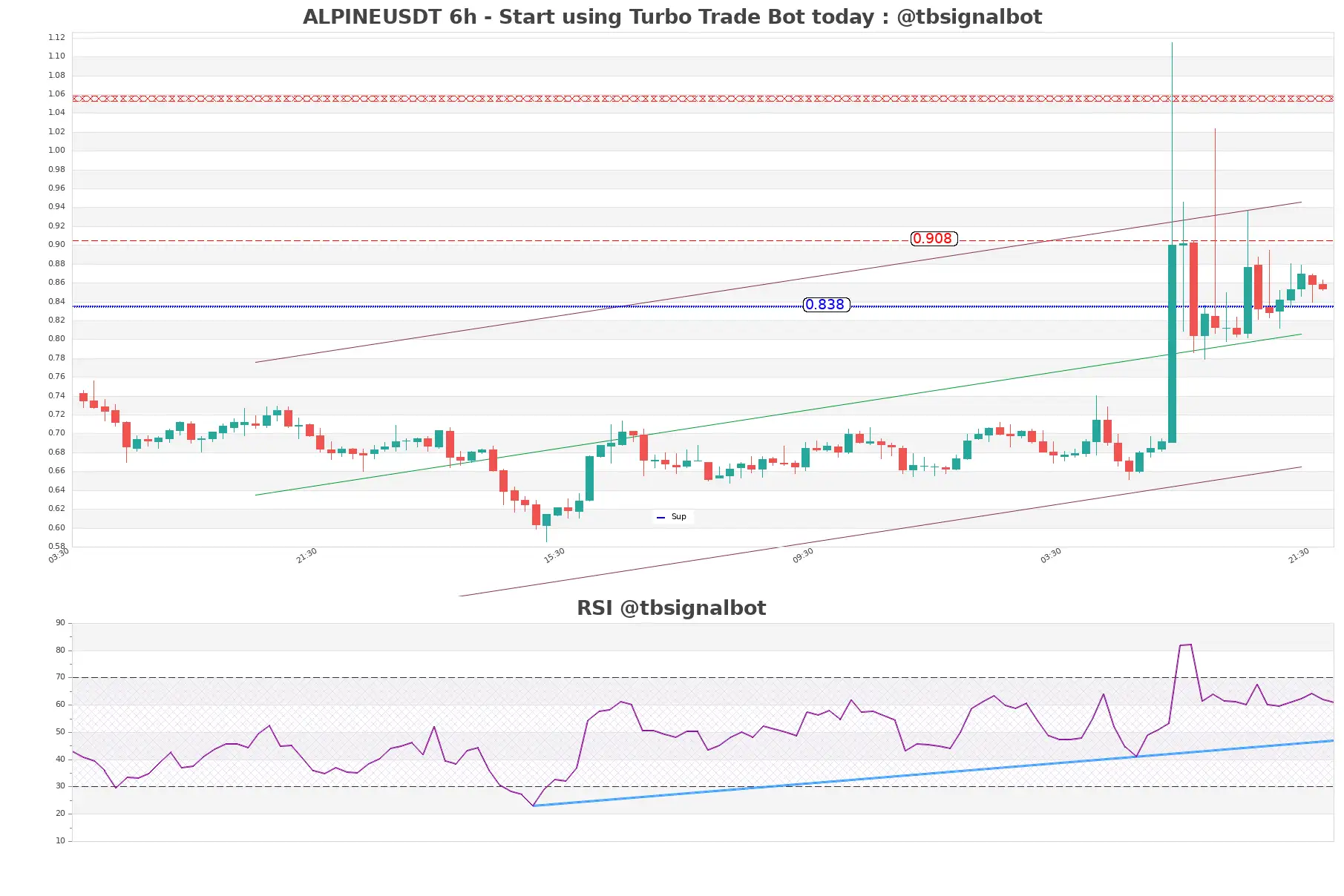Click the 1.12 price axis tick
This screenshot has width=1344, height=896.
tap(56, 37)
